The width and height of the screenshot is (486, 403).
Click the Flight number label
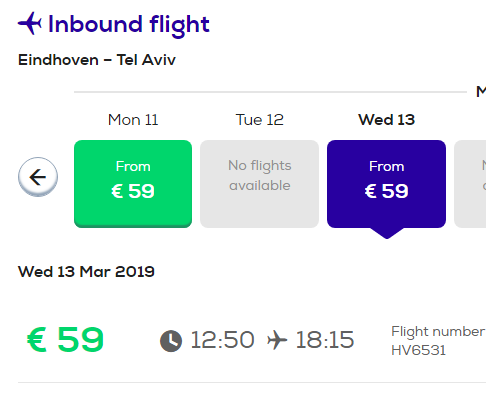coord(438,332)
